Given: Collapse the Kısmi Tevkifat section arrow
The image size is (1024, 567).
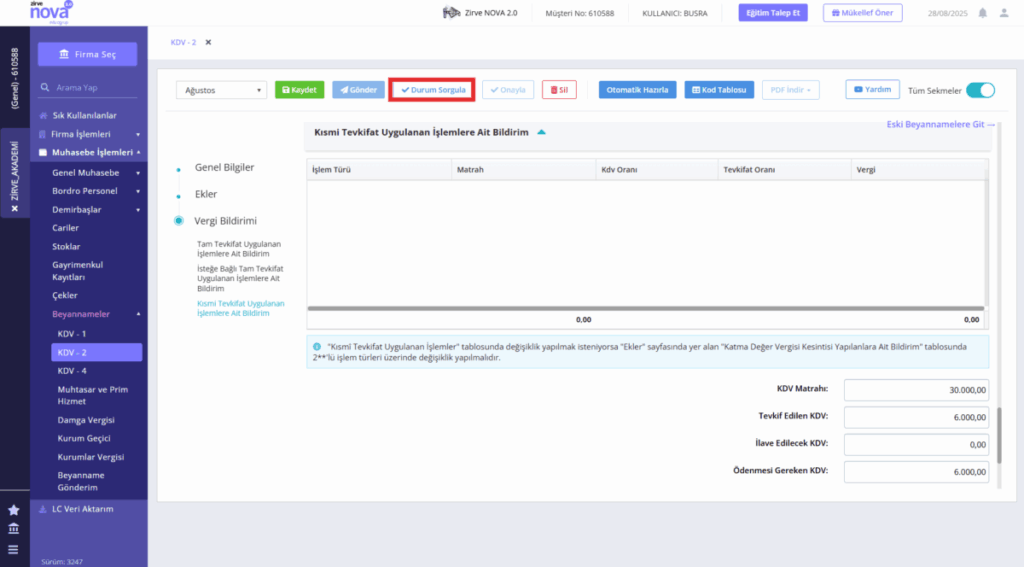Looking at the screenshot, I should (541, 132).
